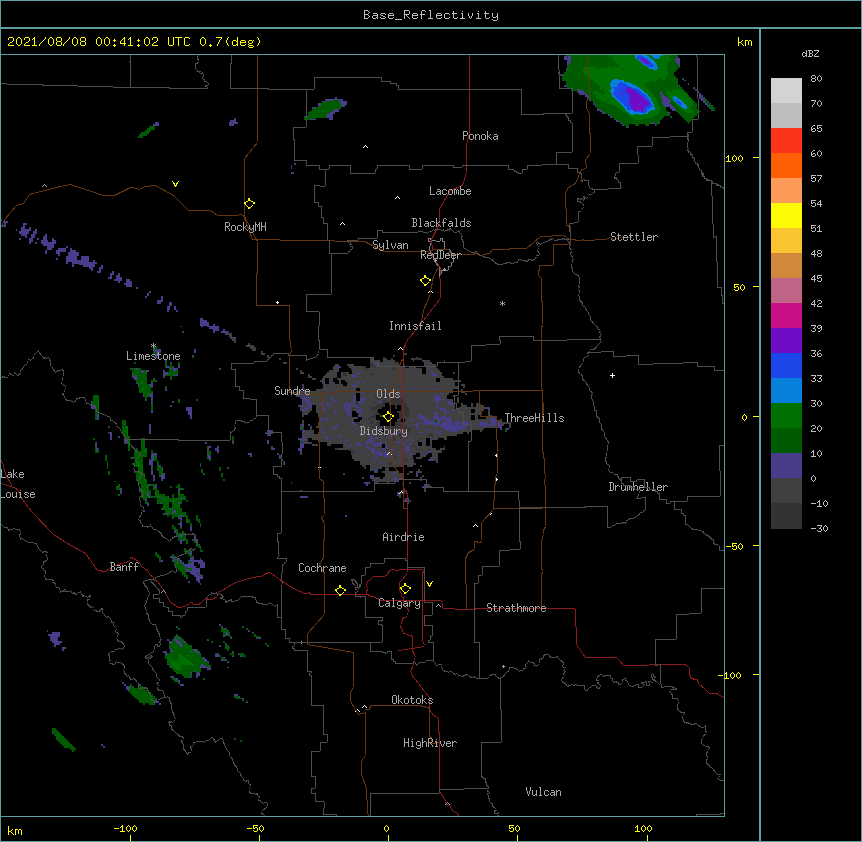The image size is (862, 842).
Task: Click the Blackfalds city label
Action: [441, 223]
